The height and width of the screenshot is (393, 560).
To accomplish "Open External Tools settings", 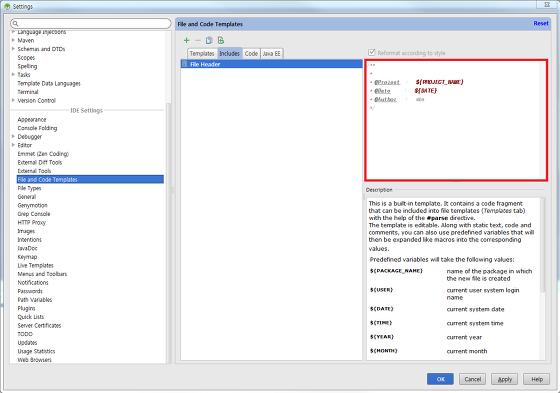I will (34, 171).
